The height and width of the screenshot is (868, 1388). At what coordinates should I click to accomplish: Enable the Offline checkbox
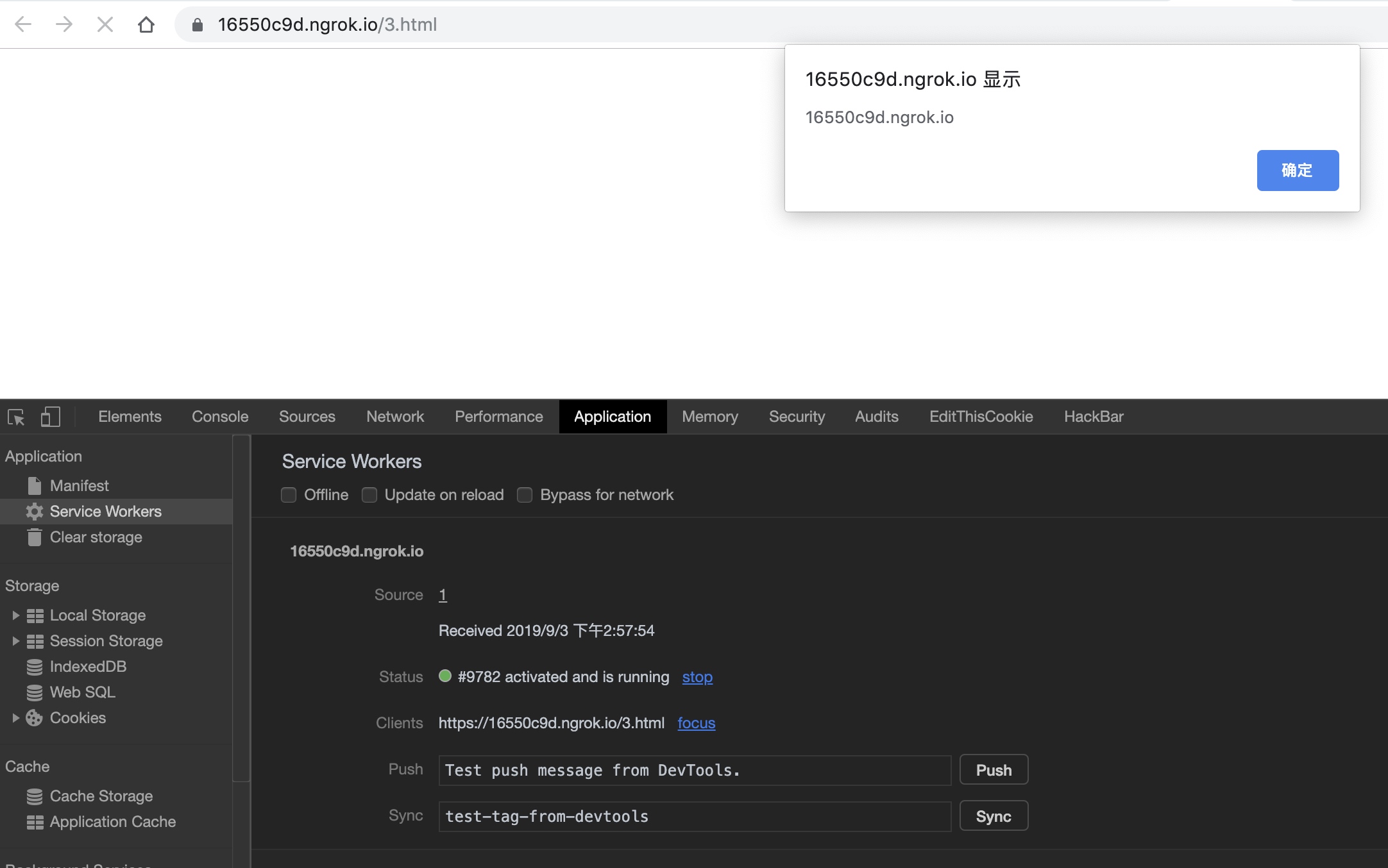coord(289,495)
